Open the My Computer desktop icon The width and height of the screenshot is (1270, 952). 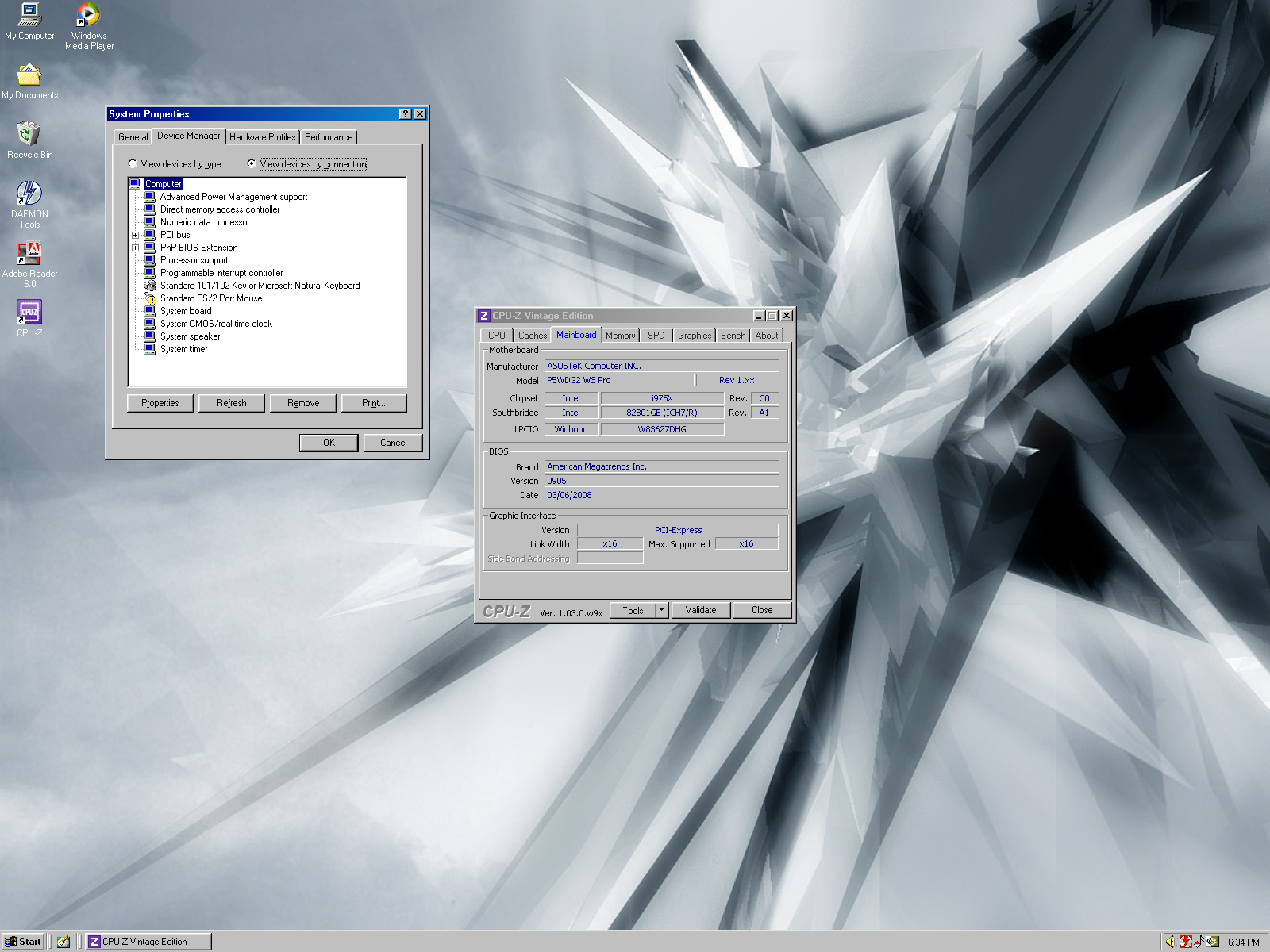[29, 16]
